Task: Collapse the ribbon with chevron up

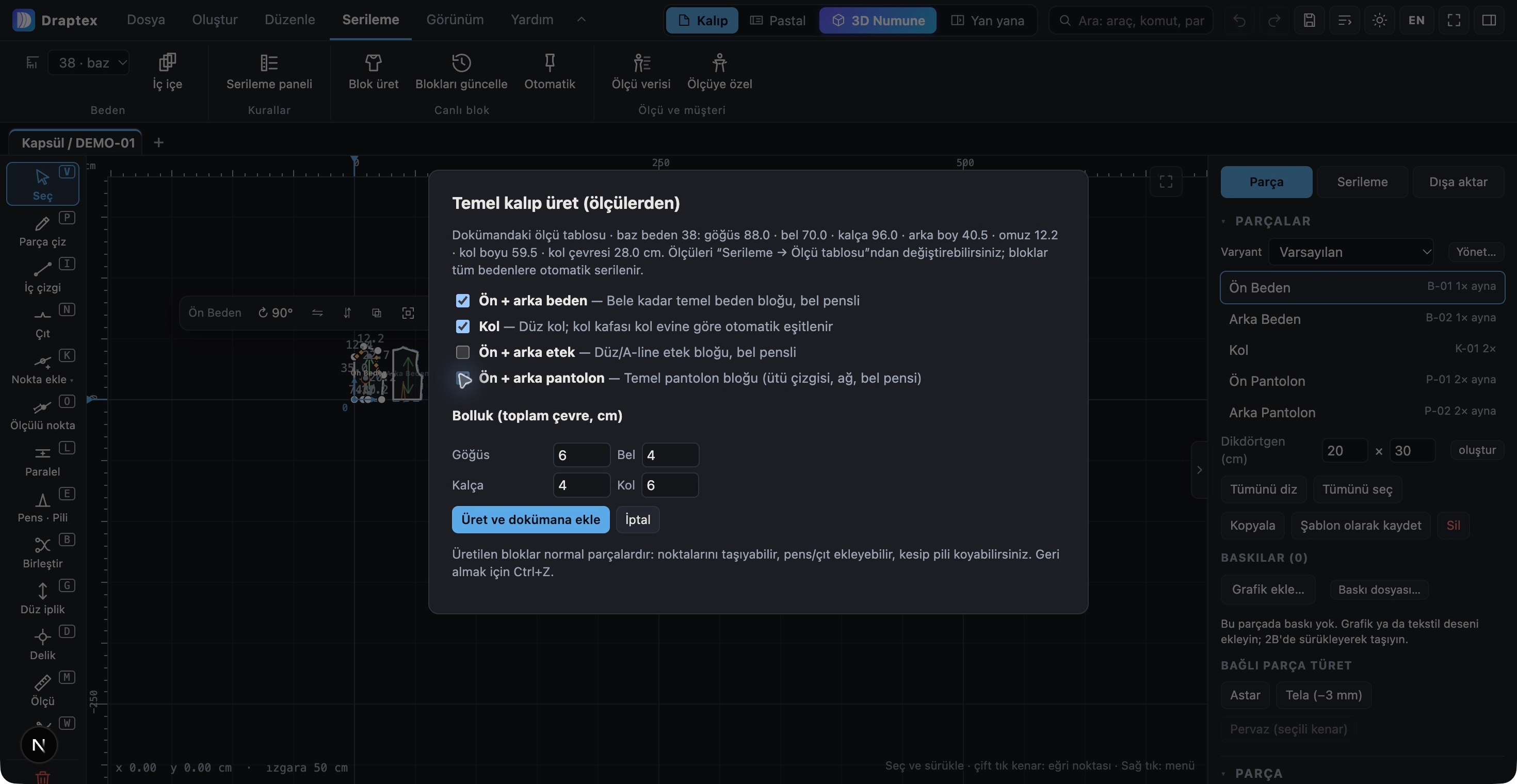Action: point(580,20)
